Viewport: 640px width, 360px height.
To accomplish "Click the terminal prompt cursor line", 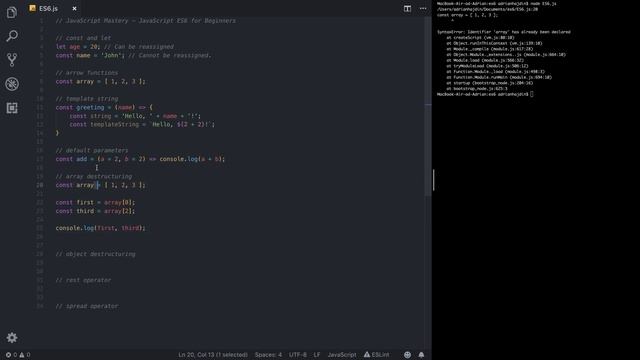I will tap(485, 94).
